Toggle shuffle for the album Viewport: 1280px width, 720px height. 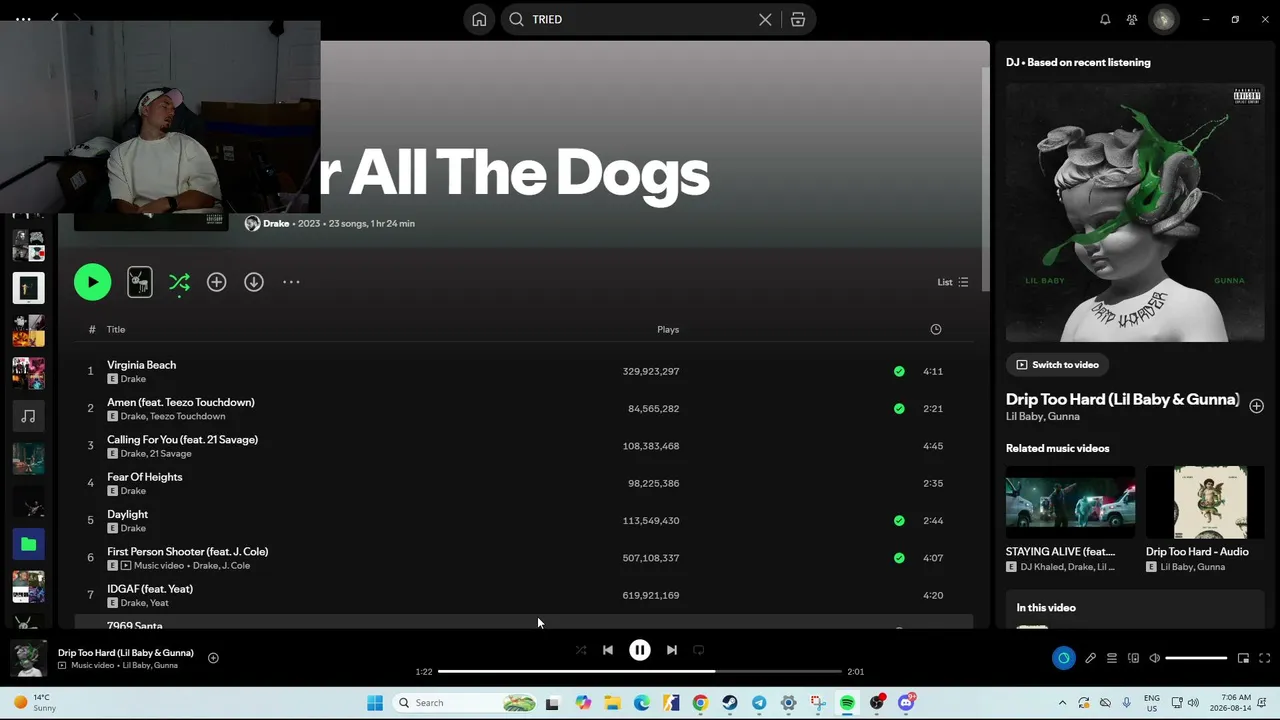tap(179, 282)
